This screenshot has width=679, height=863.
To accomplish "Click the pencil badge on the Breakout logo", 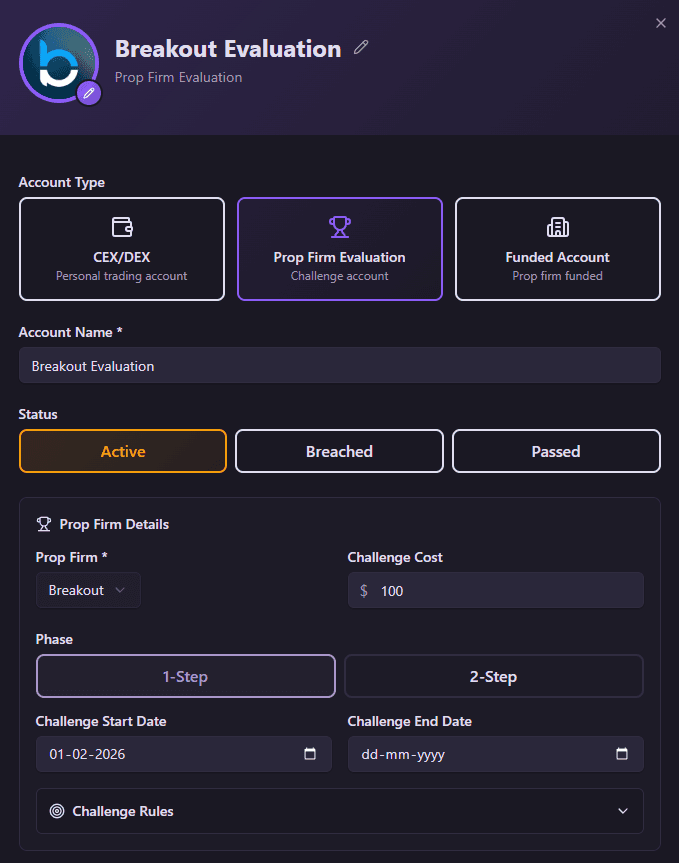I will click(x=88, y=95).
